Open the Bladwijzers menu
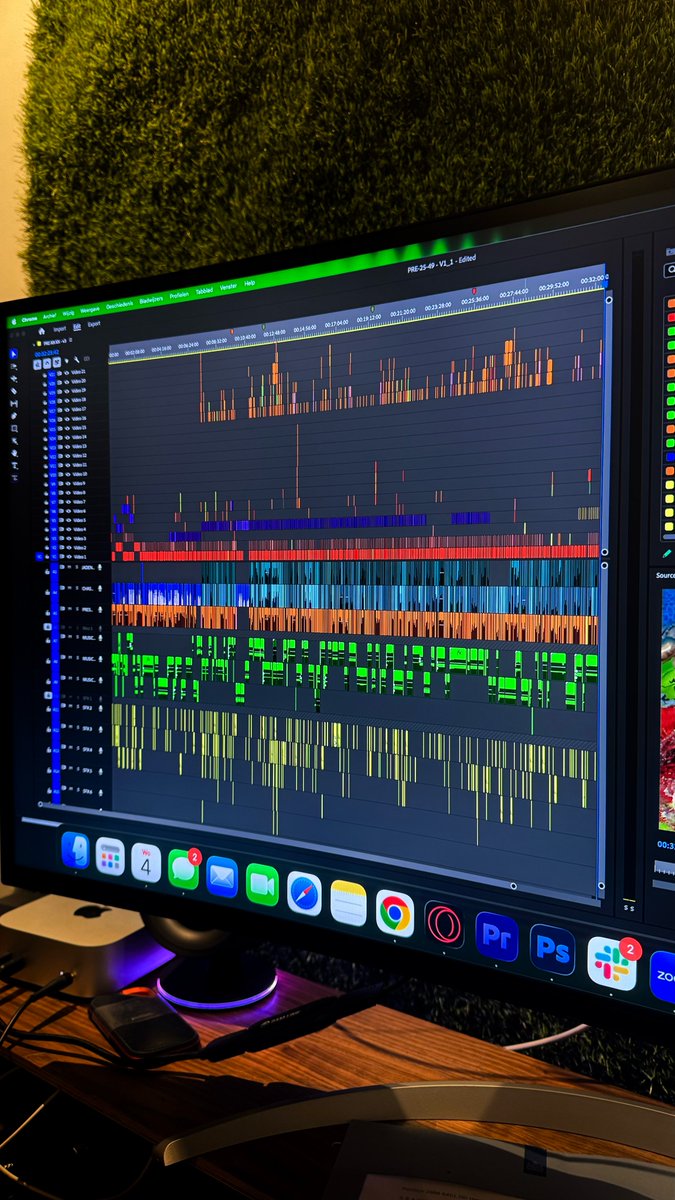Viewport: 675px width, 1200px height. pos(151,300)
